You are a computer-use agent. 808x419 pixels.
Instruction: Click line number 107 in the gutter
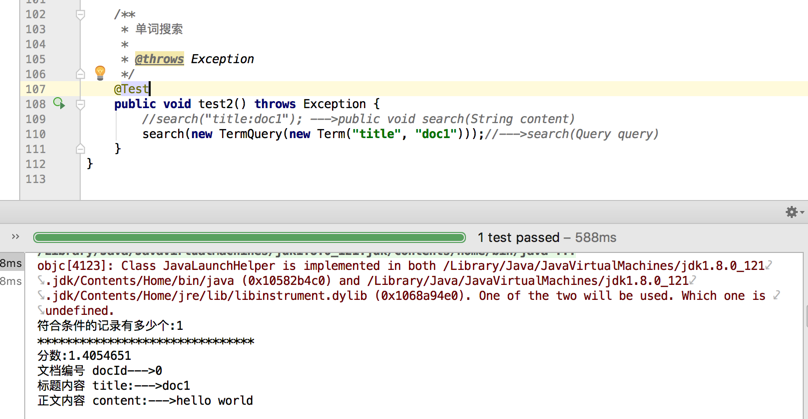[36, 89]
